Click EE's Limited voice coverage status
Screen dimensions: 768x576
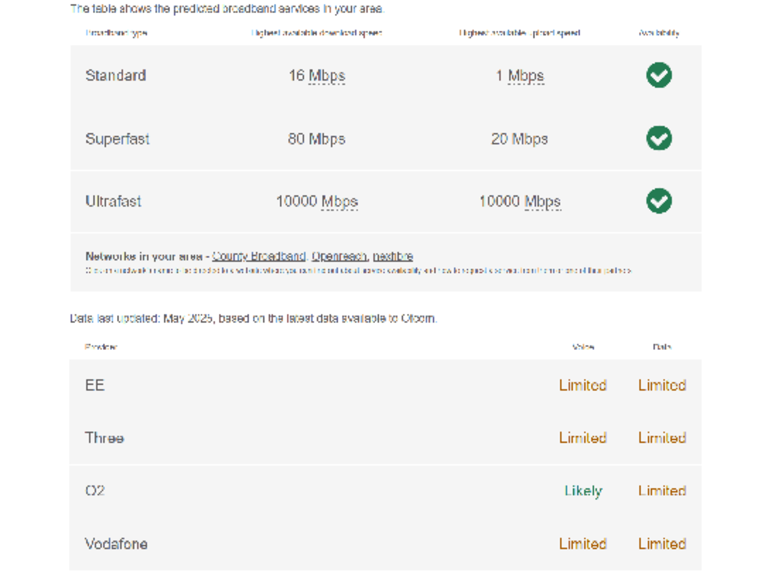click(583, 385)
